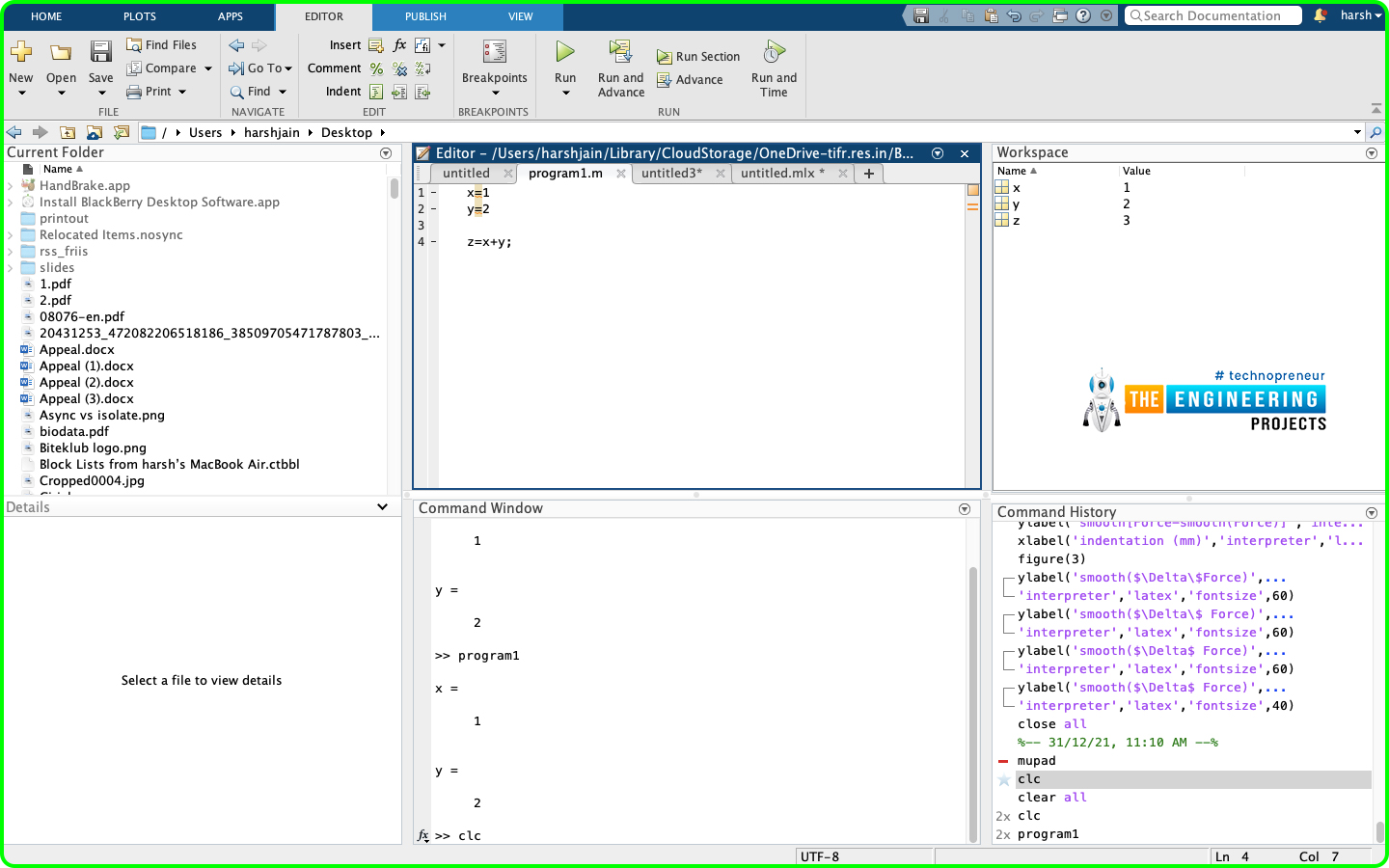Collapse the Details panel
The height and width of the screenshot is (868, 1389).
pyautogui.click(x=382, y=506)
